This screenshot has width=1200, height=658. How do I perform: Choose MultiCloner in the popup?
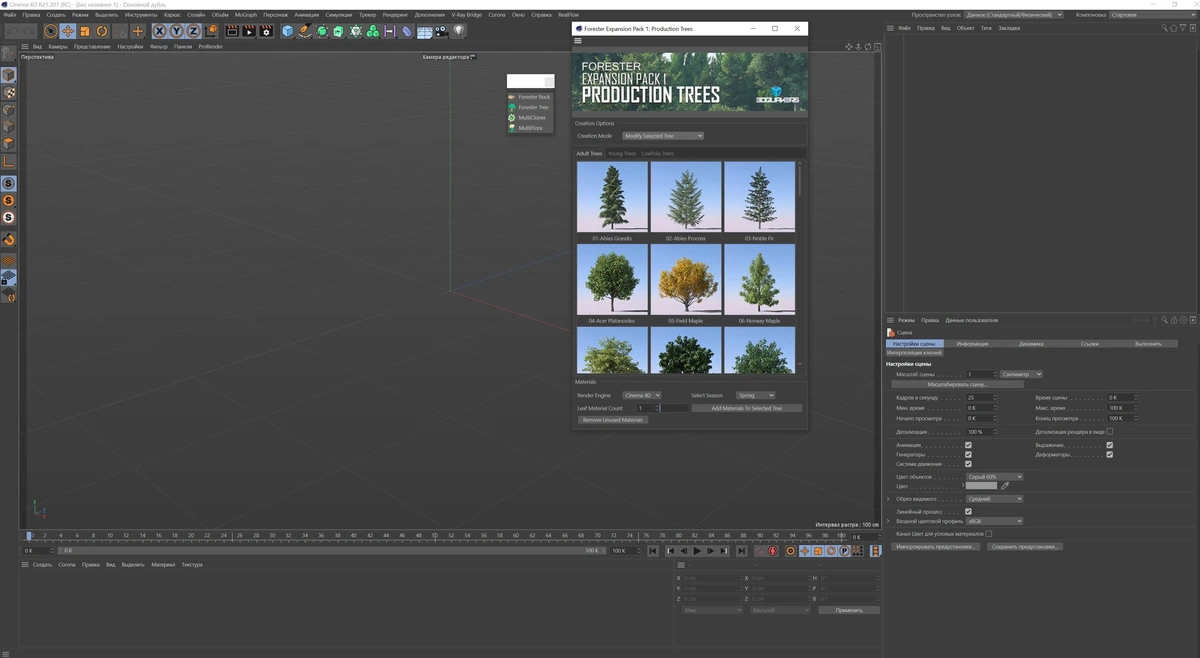[530, 117]
